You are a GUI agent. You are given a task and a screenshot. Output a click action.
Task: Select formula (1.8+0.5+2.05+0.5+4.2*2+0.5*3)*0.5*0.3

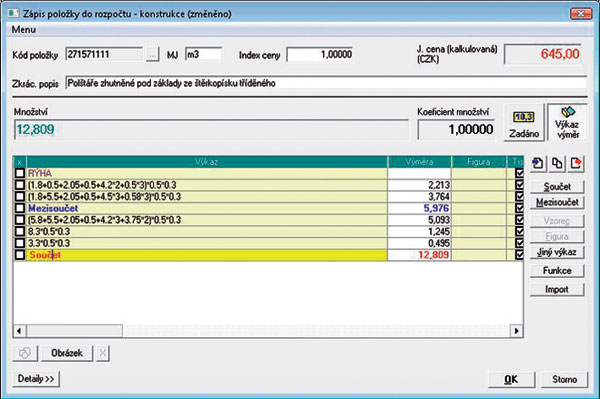(x=102, y=185)
